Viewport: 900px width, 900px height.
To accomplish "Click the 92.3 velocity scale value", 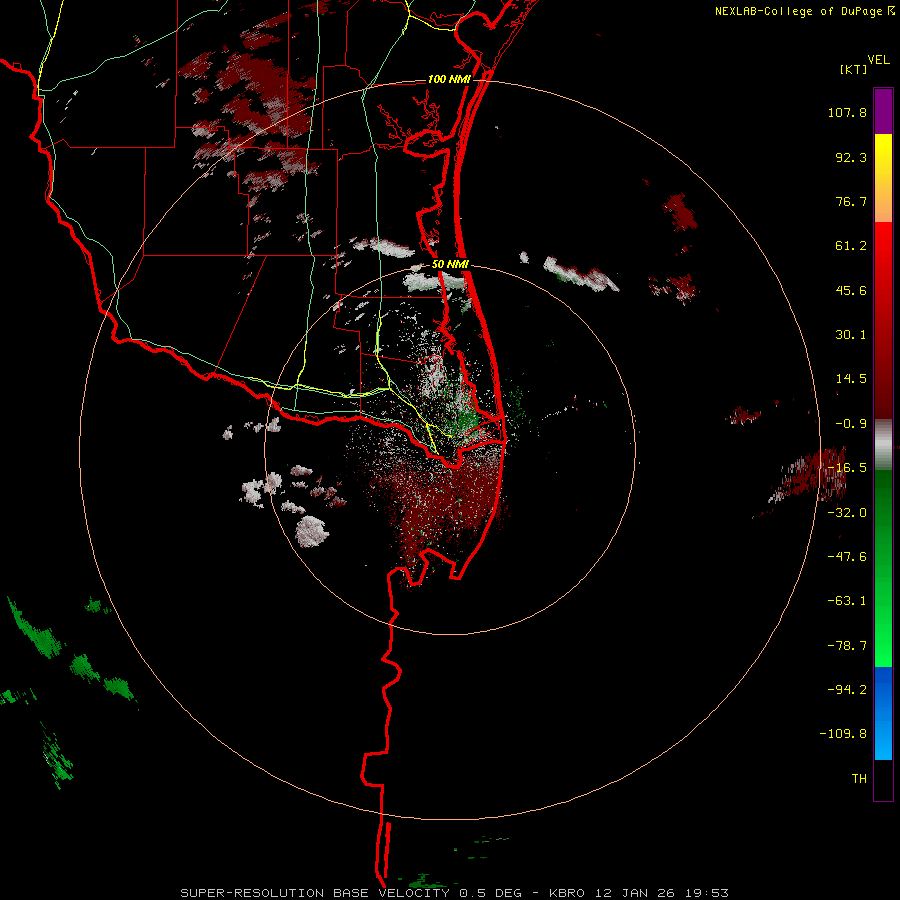I will click(x=851, y=157).
